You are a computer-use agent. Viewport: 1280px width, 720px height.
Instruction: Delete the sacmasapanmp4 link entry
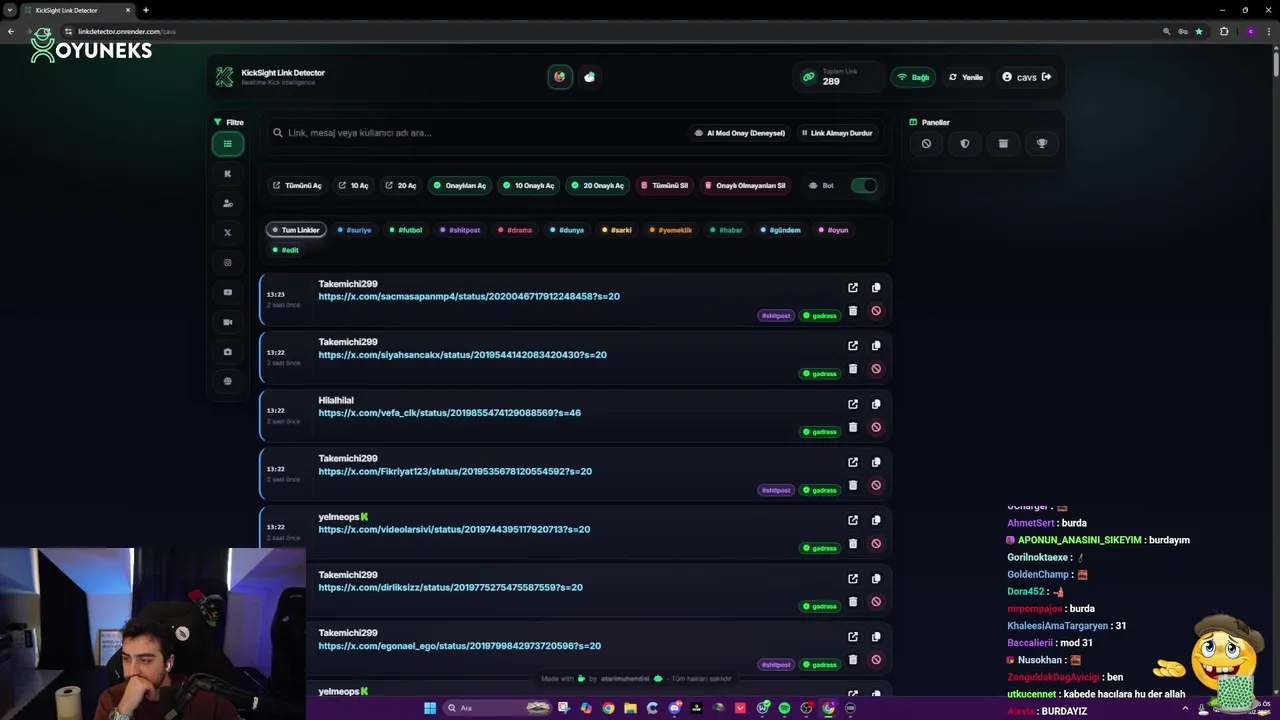[x=853, y=311]
